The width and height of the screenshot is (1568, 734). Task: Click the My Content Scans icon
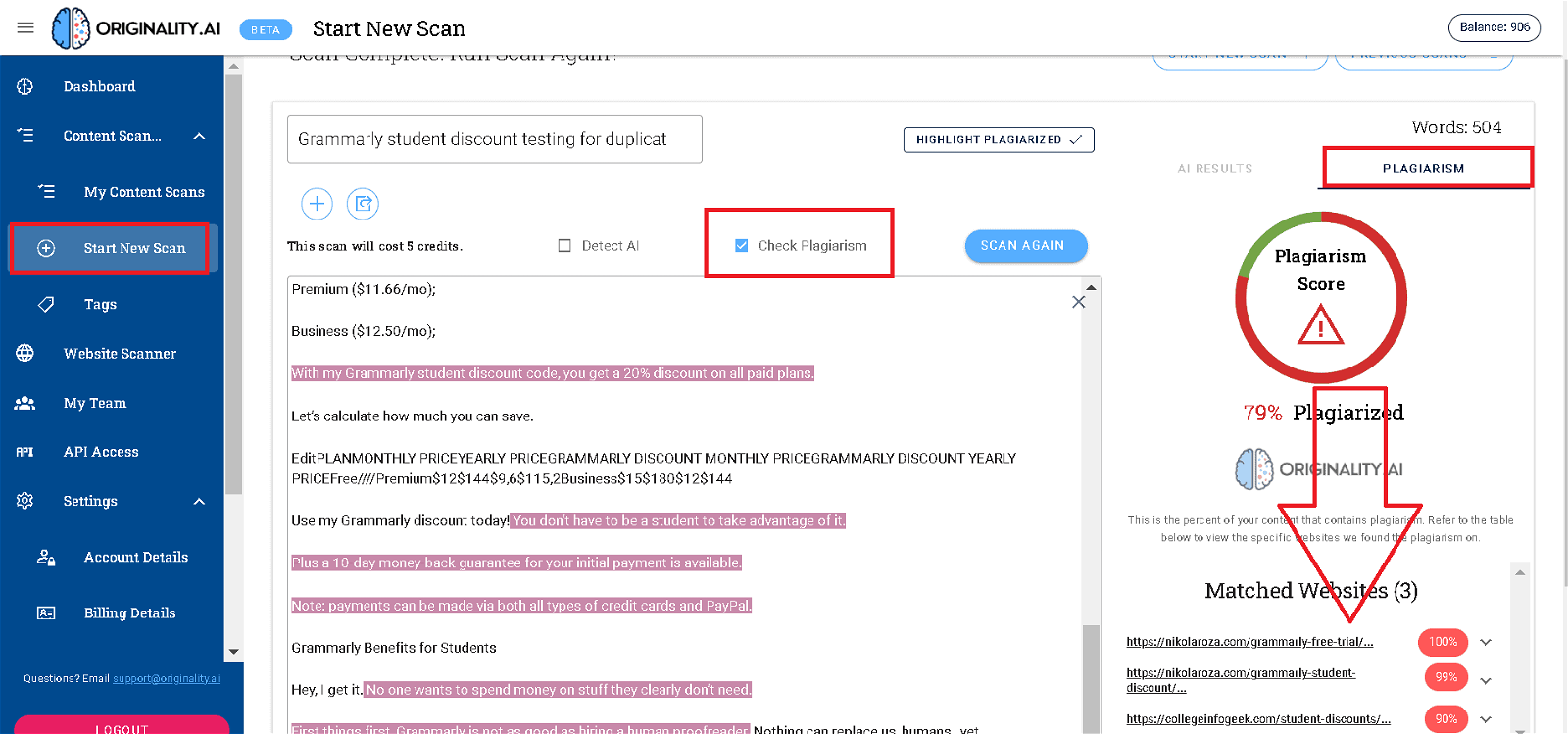(x=46, y=192)
